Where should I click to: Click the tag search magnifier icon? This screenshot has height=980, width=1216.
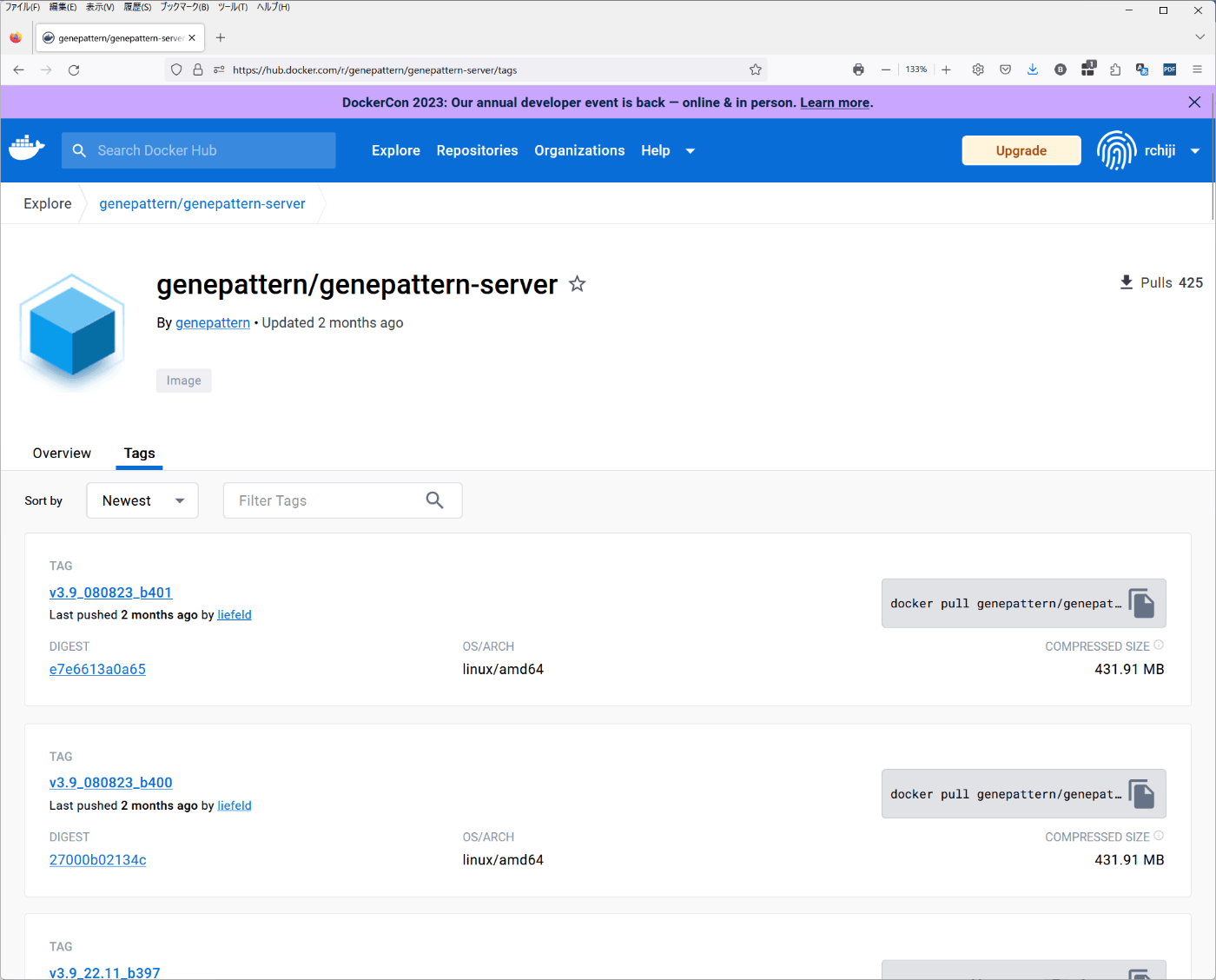click(435, 500)
